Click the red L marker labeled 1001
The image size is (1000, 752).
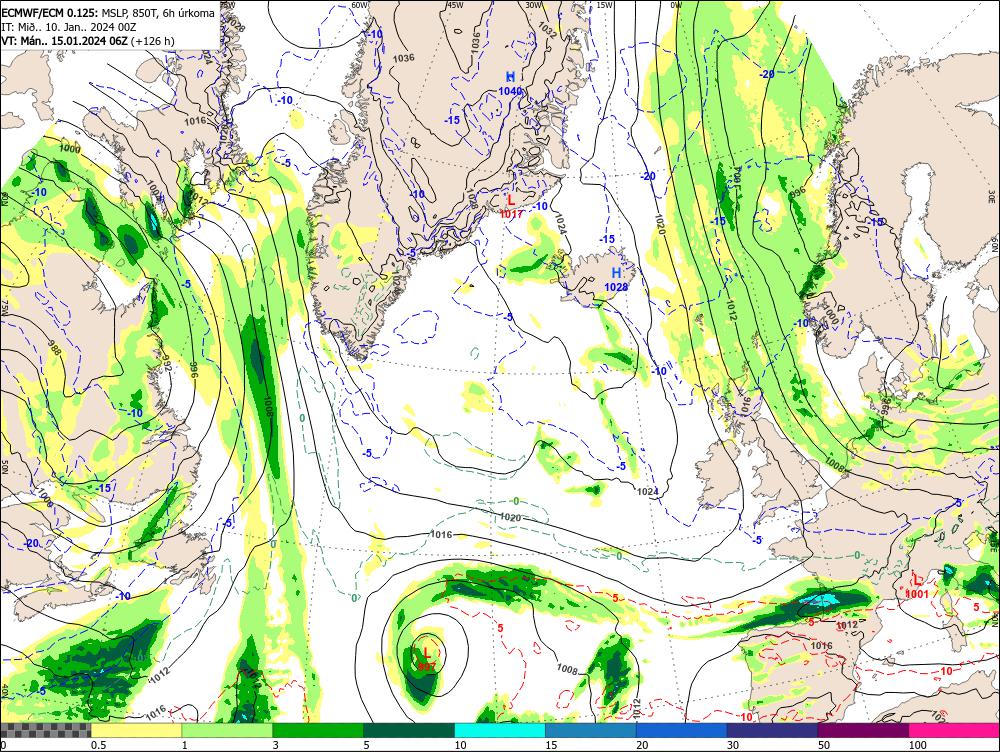tap(917, 580)
